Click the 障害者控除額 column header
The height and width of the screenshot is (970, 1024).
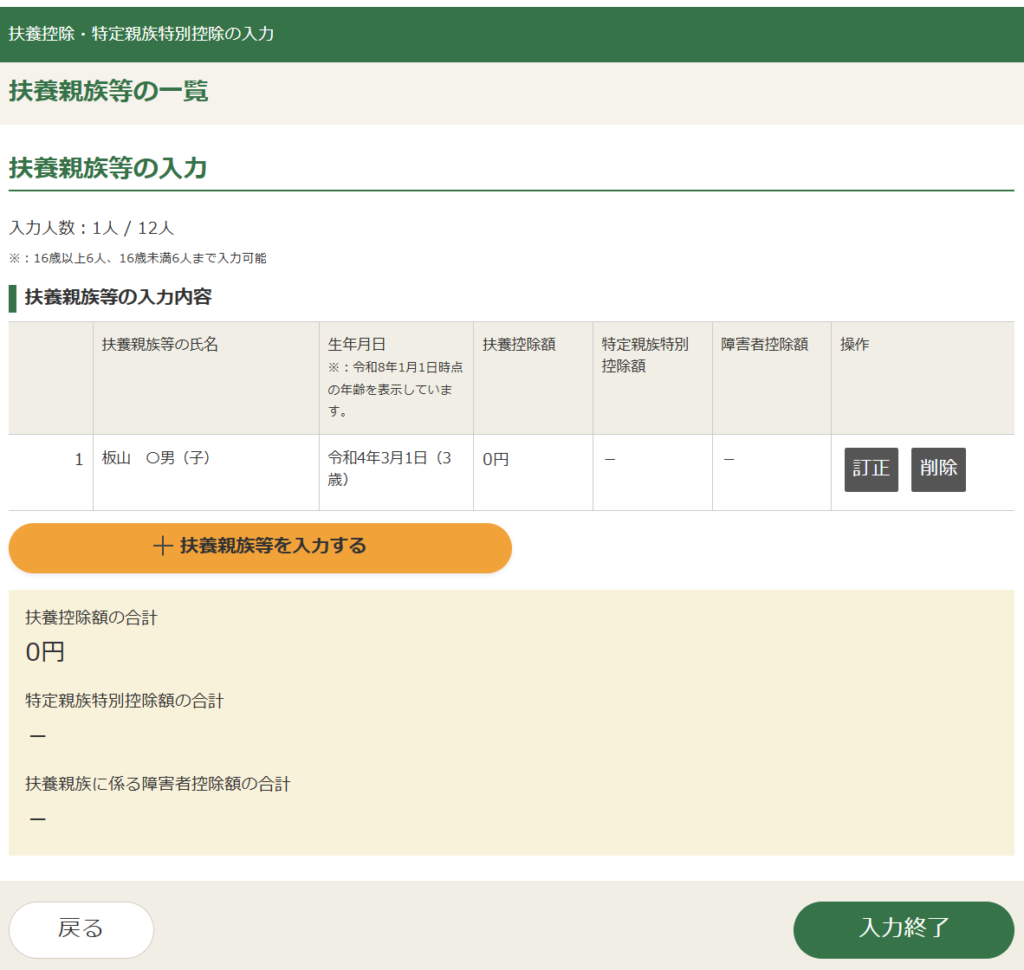(764, 345)
